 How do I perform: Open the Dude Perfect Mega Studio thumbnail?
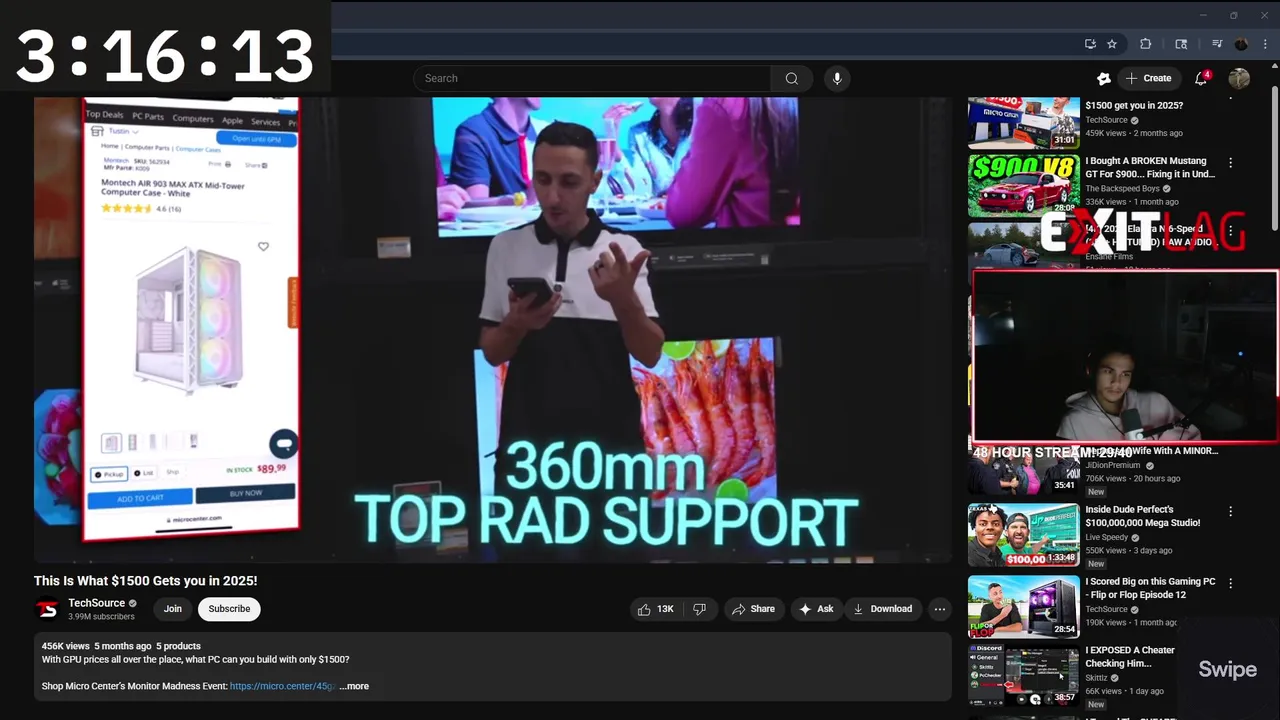click(x=1023, y=535)
